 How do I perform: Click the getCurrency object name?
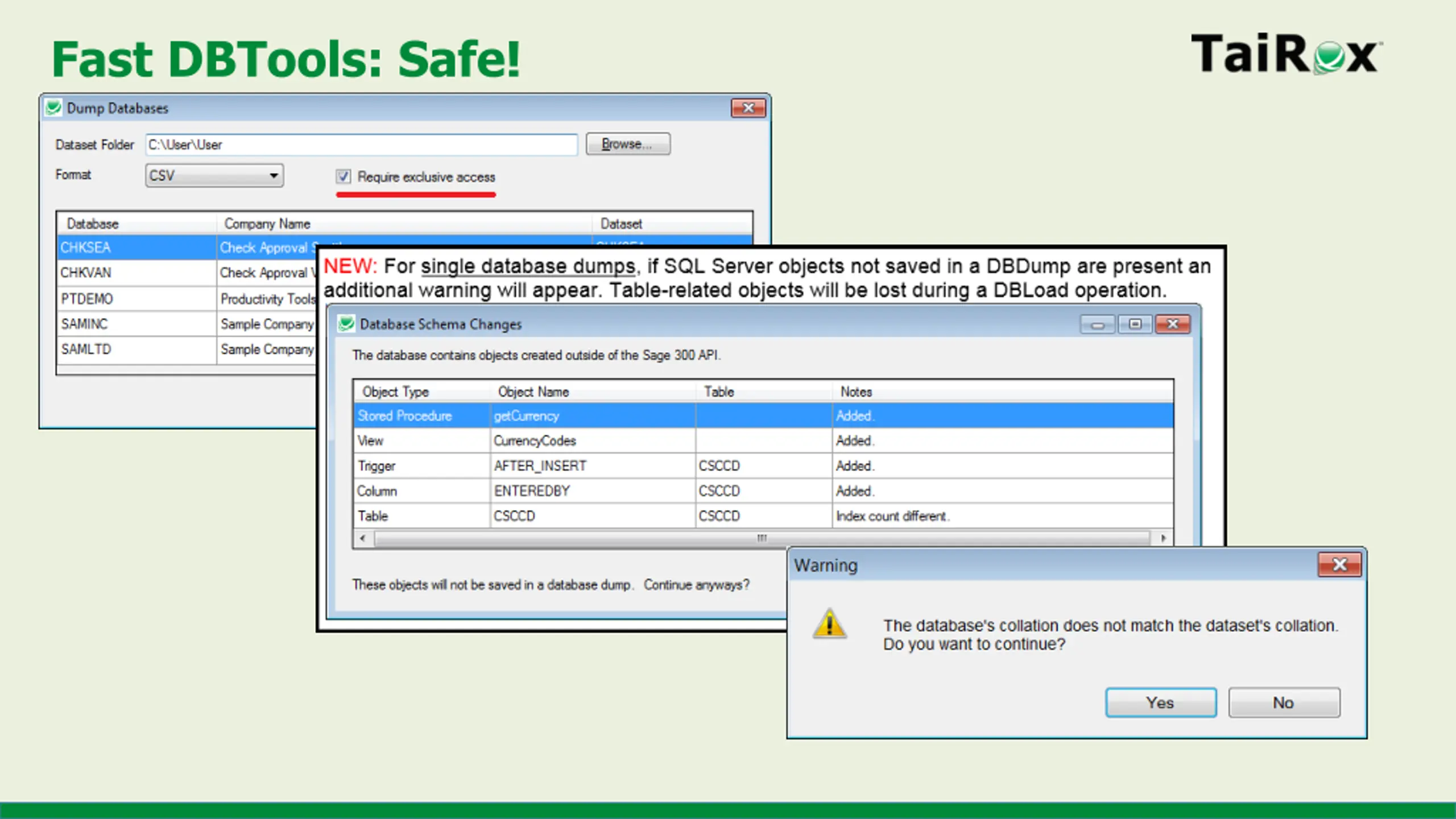527,416
